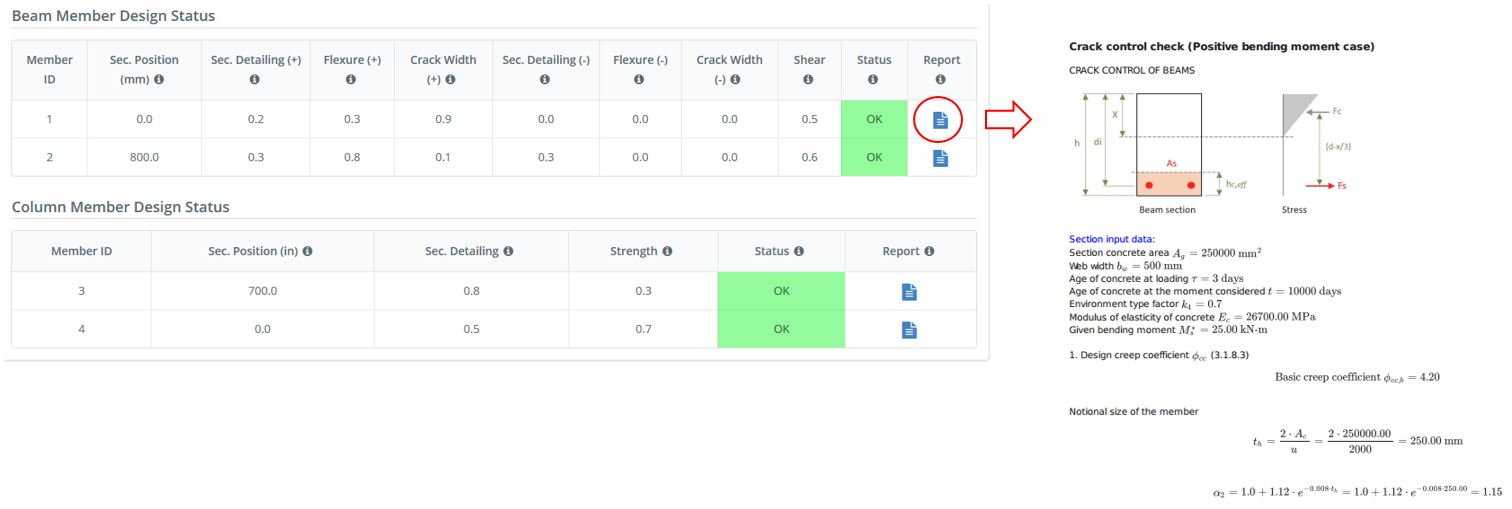Click the Beam Member Design Status heading
The width and height of the screenshot is (1512, 509).
click(x=113, y=16)
